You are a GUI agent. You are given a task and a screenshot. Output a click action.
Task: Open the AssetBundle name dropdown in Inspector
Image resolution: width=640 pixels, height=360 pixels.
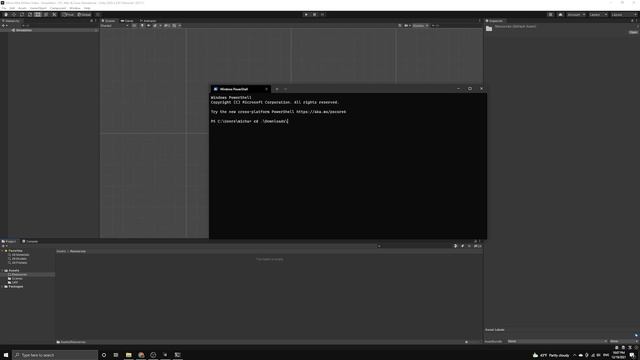click(x=557, y=341)
